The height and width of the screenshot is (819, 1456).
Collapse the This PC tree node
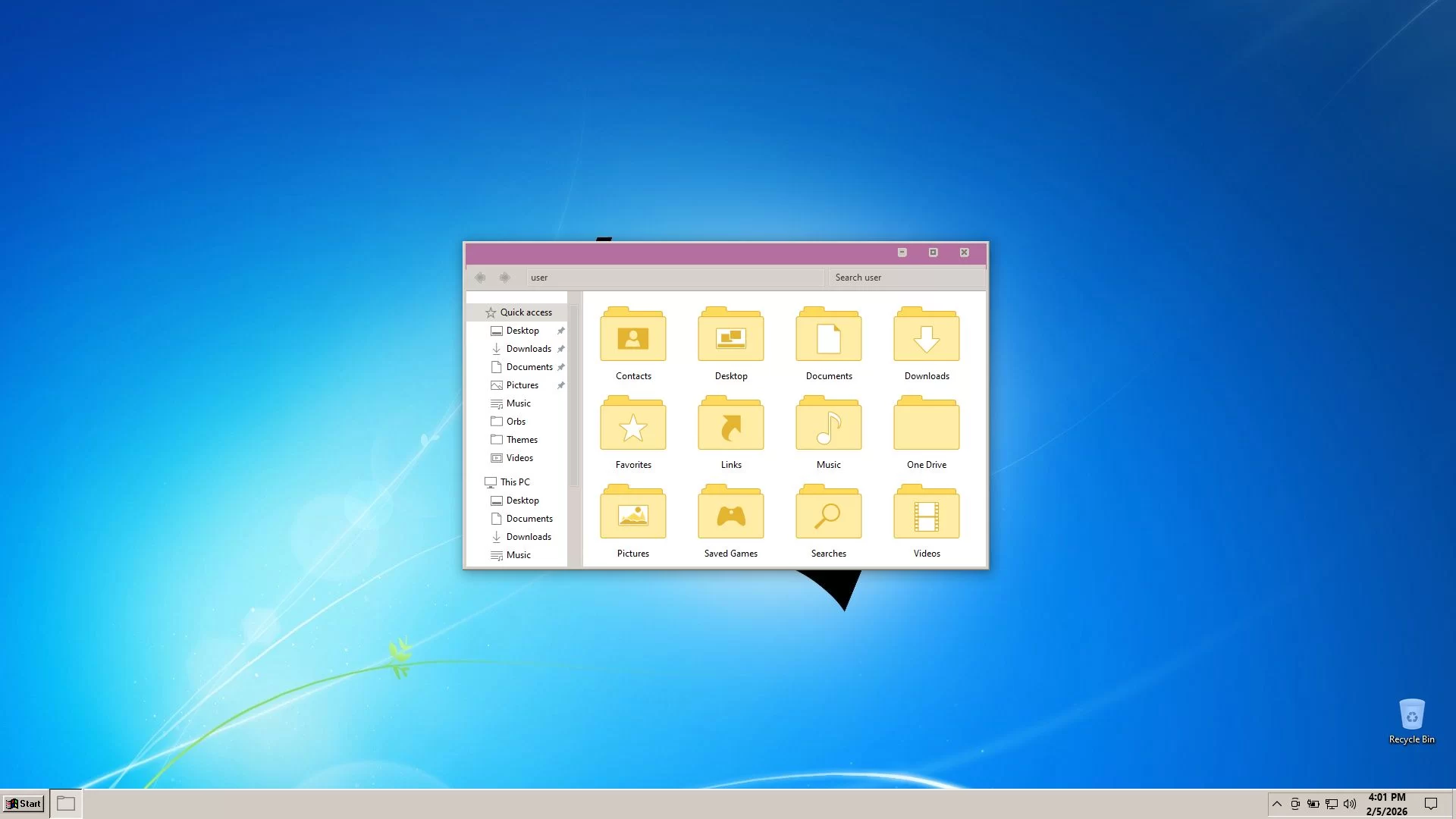click(478, 482)
